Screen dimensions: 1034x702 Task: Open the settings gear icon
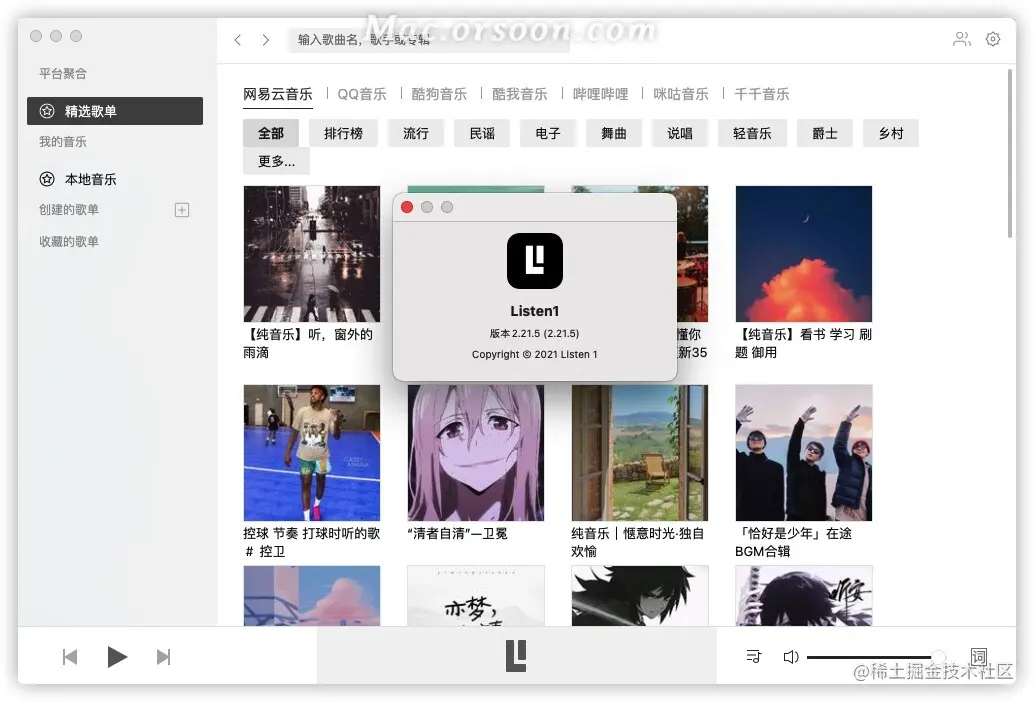(x=992, y=40)
